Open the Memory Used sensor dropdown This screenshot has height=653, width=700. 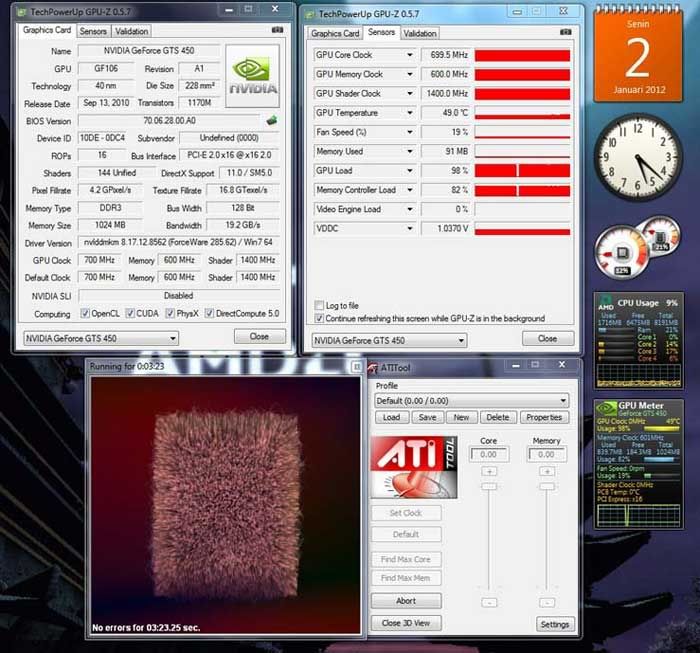click(409, 151)
